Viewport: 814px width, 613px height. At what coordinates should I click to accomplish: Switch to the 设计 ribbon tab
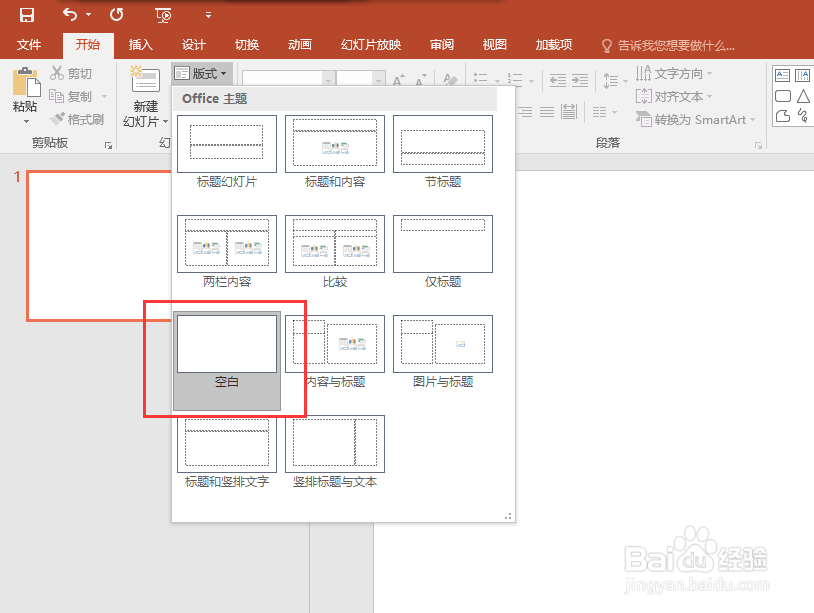click(193, 44)
